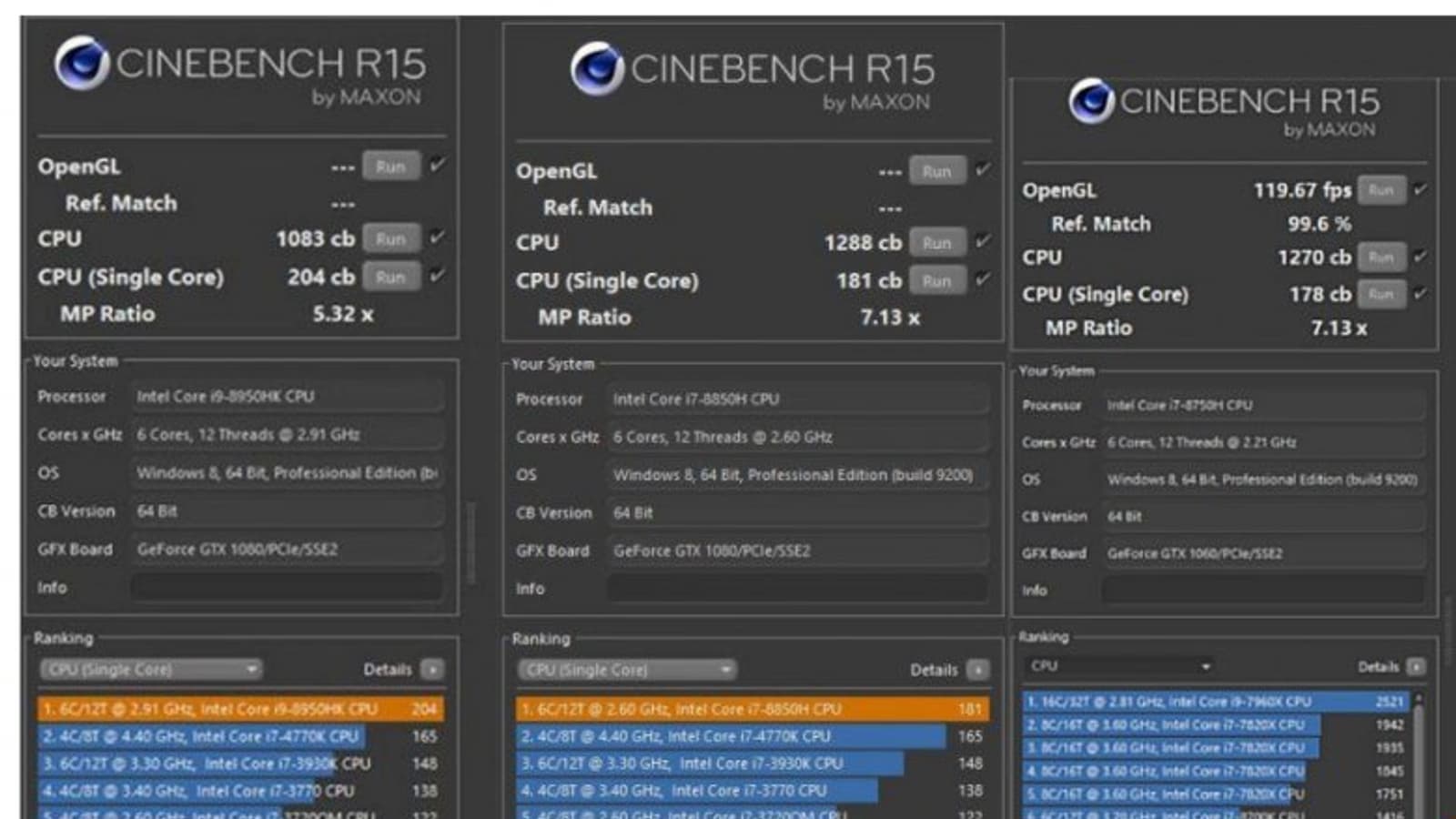Click the Details icon in the i7-8750H window
Image resolution: width=1456 pixels, height=819 pixels.
(x=1416, y=667)
